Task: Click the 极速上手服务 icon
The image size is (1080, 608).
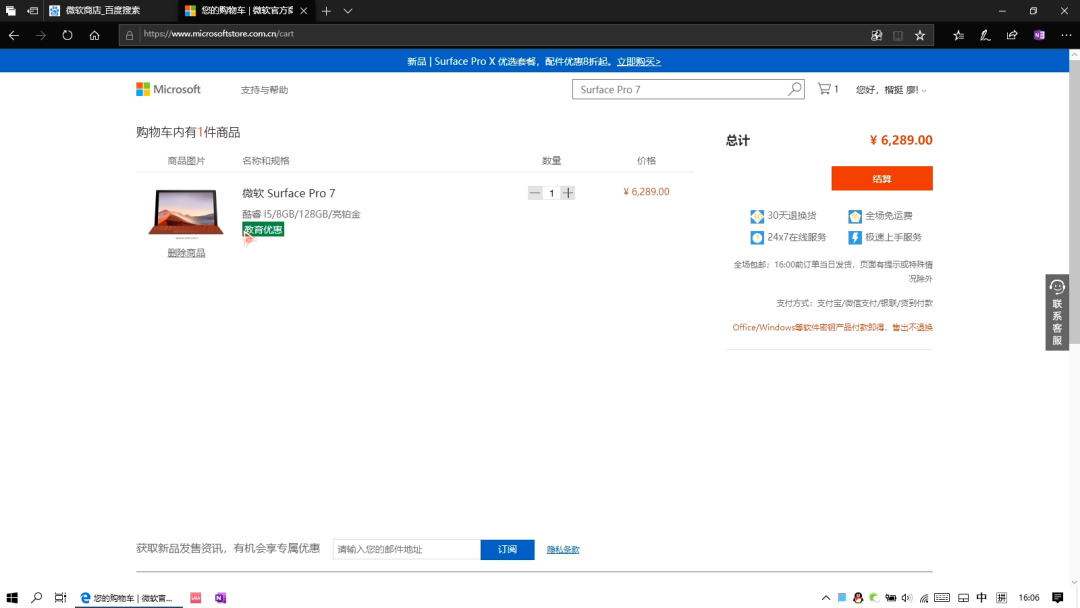Action: (x=855, y=238)
